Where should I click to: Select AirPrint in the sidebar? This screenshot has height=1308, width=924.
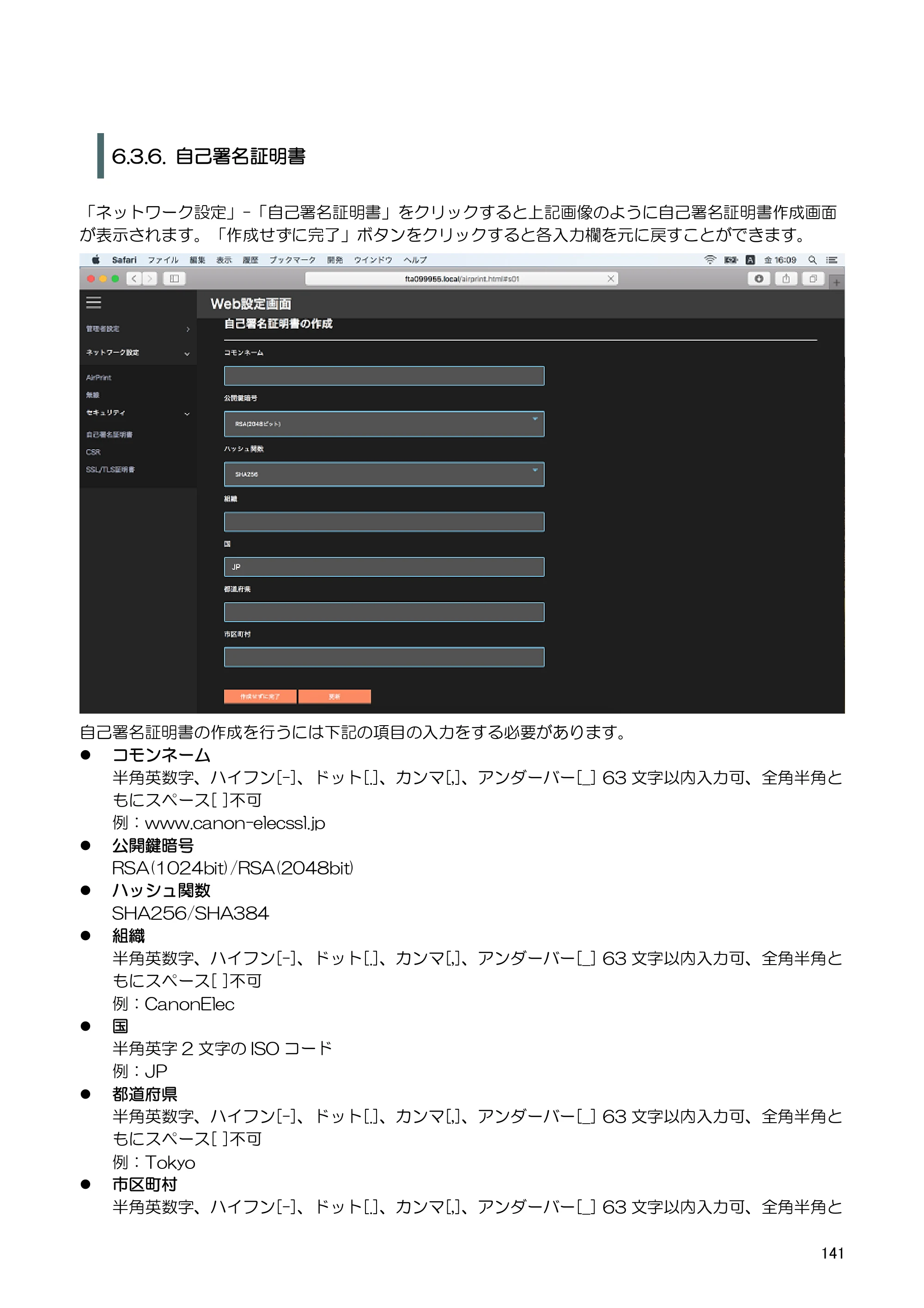tap(98, 378)
